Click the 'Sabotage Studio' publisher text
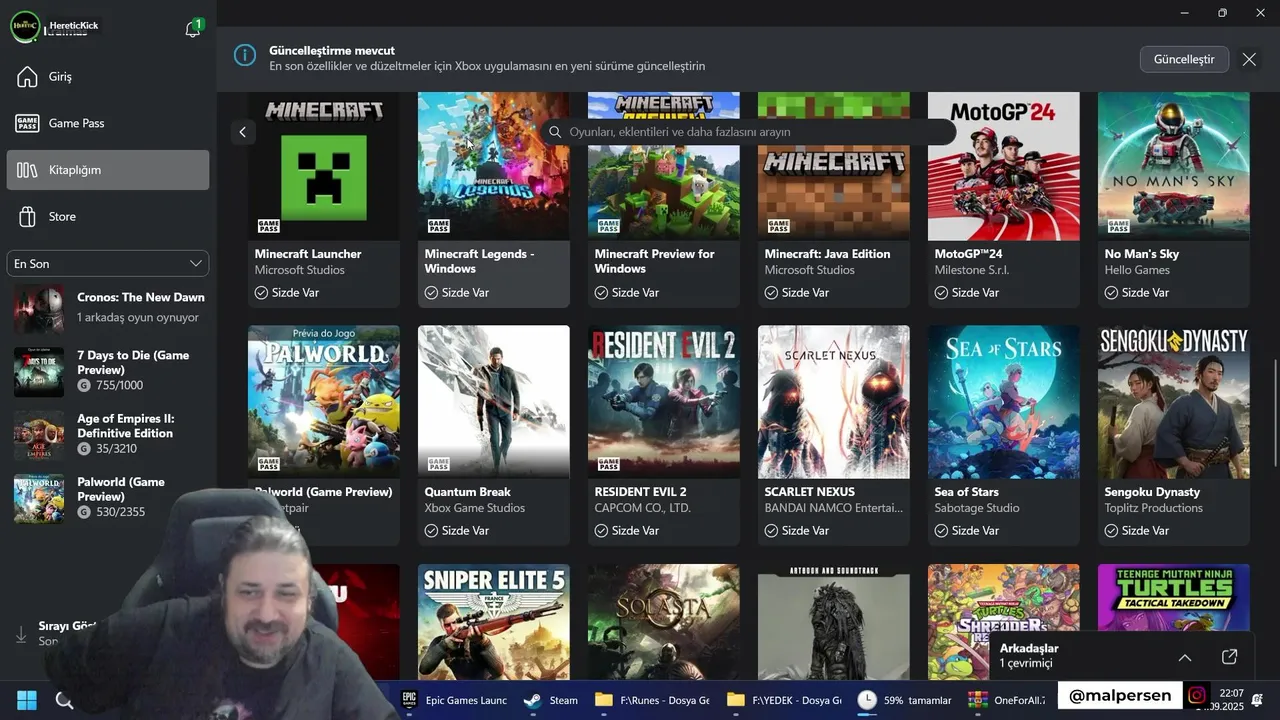 [977, 508]
